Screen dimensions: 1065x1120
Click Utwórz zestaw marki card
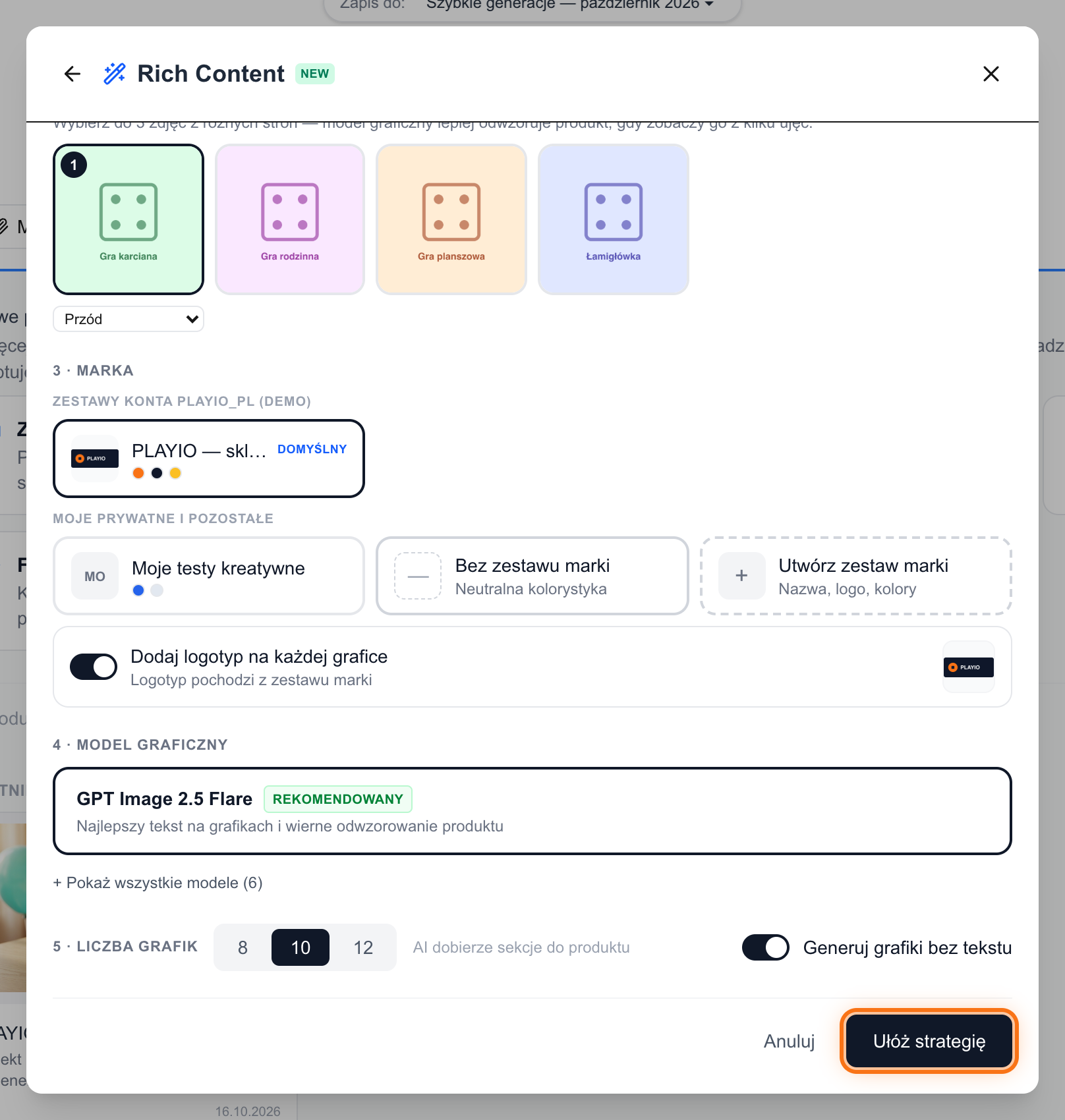pos(856,576)
